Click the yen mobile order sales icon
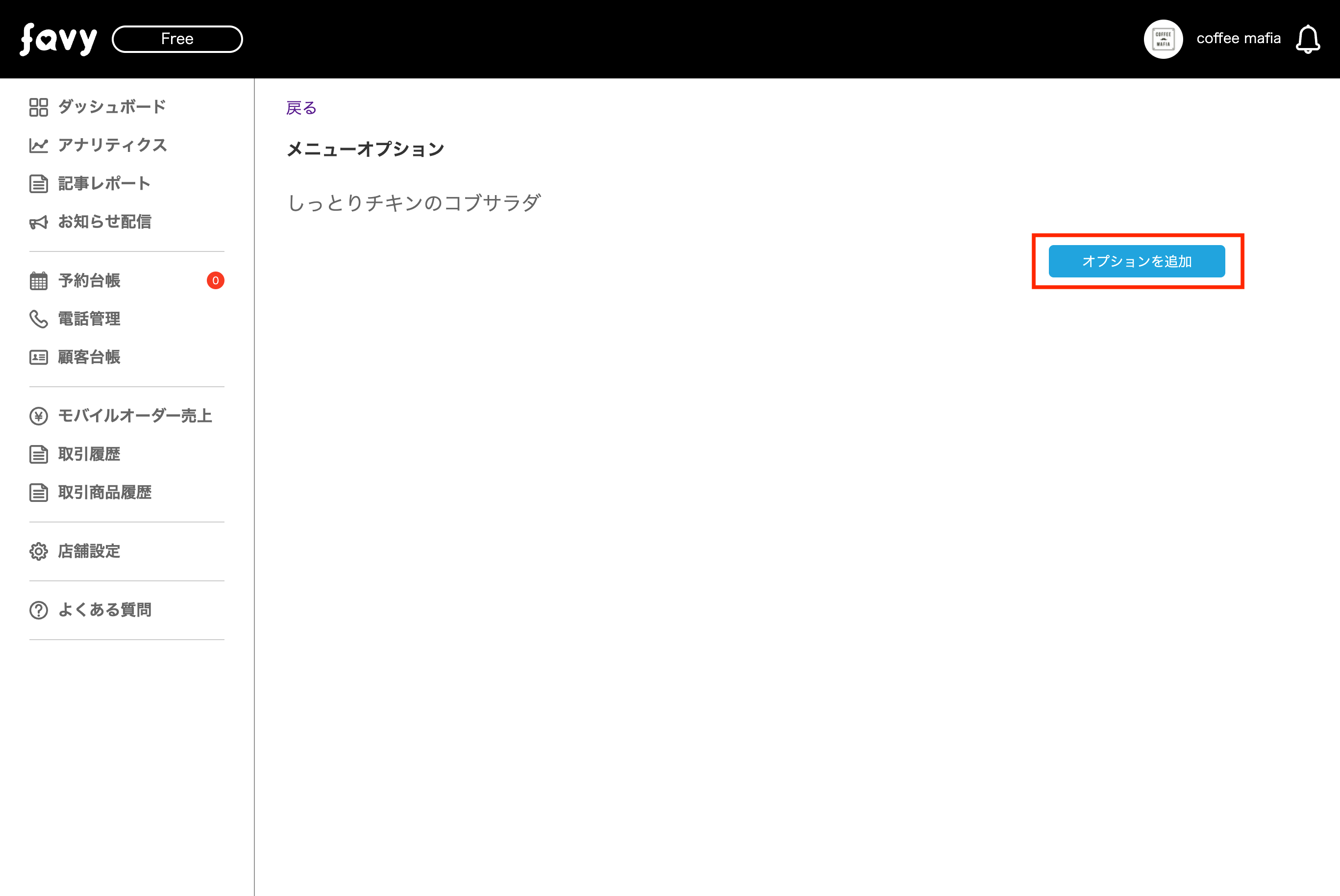 [38, 416]
